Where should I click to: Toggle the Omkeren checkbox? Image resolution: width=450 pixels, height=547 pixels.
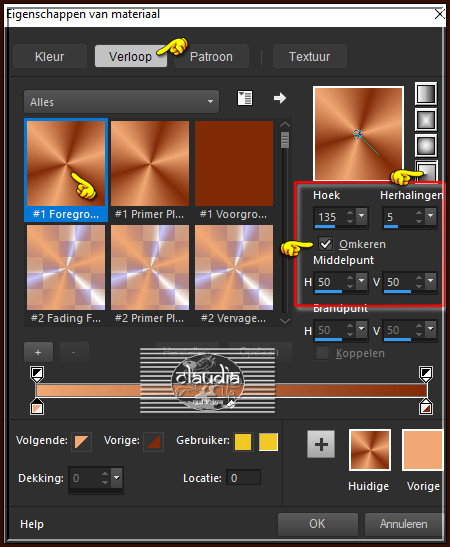(325, 244)
